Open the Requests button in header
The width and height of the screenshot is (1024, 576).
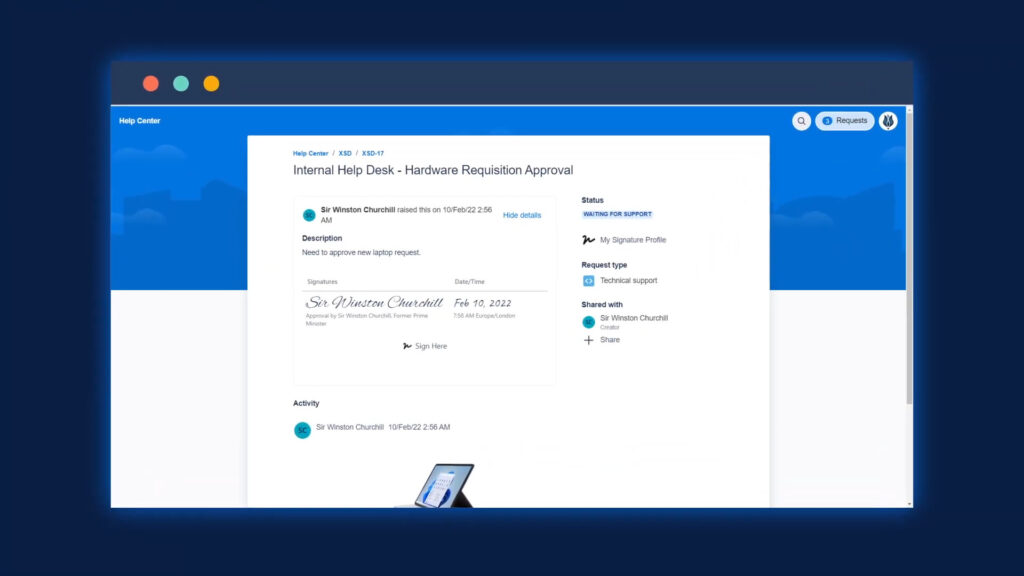845,121
